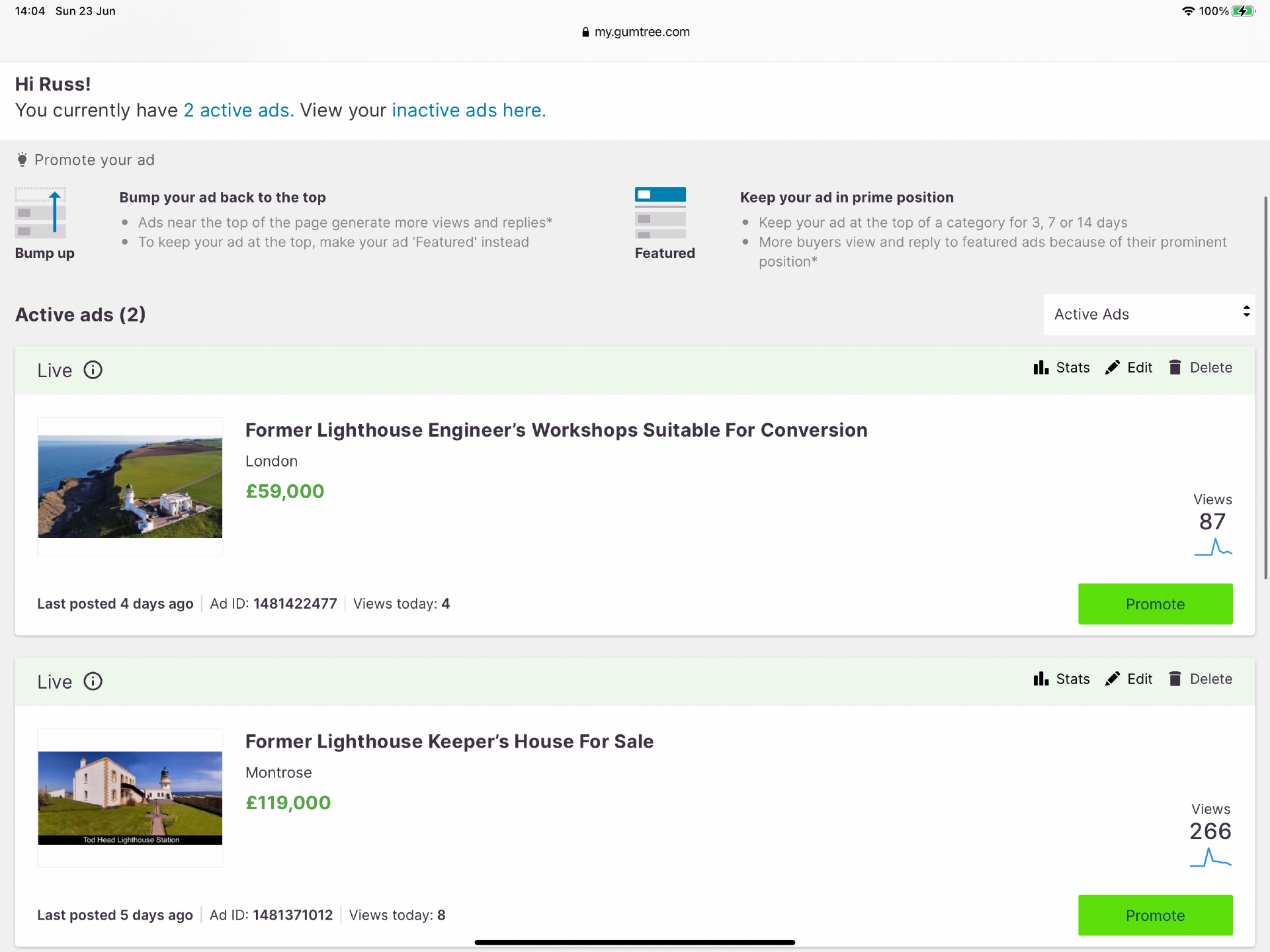Screen dimensions: 1270x952
Task: Click Last posted 5 days ago
Action: (x=115, y=916)
